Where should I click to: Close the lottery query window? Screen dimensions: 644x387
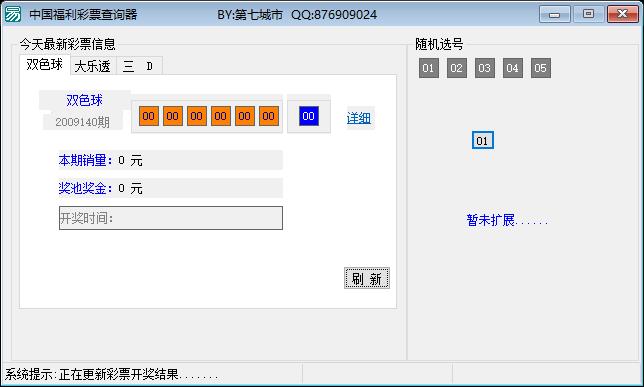click(x=622, y=14)
